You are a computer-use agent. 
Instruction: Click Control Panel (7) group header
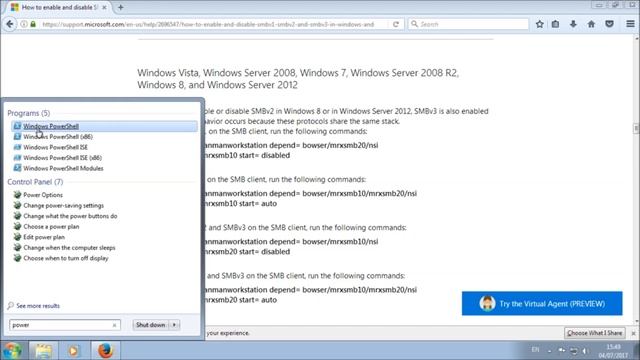click(35, 182)
